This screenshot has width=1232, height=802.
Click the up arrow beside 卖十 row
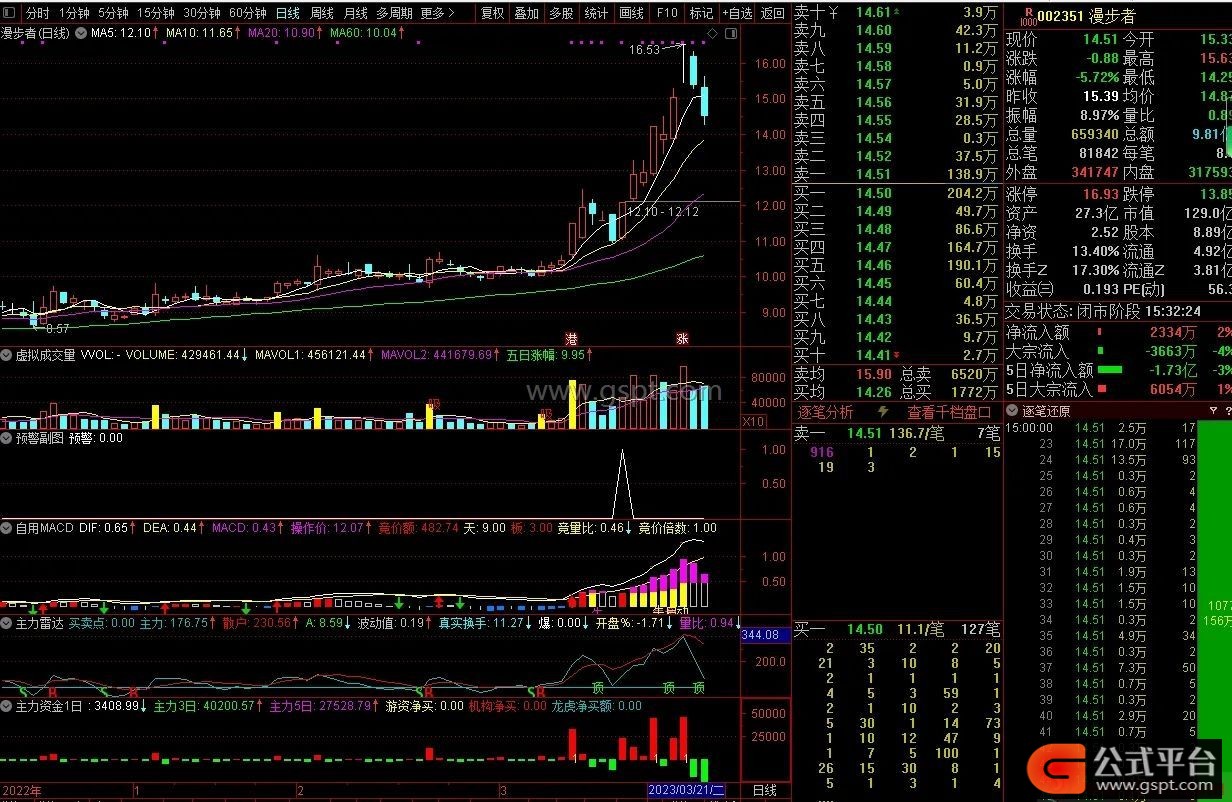[895, 11]
